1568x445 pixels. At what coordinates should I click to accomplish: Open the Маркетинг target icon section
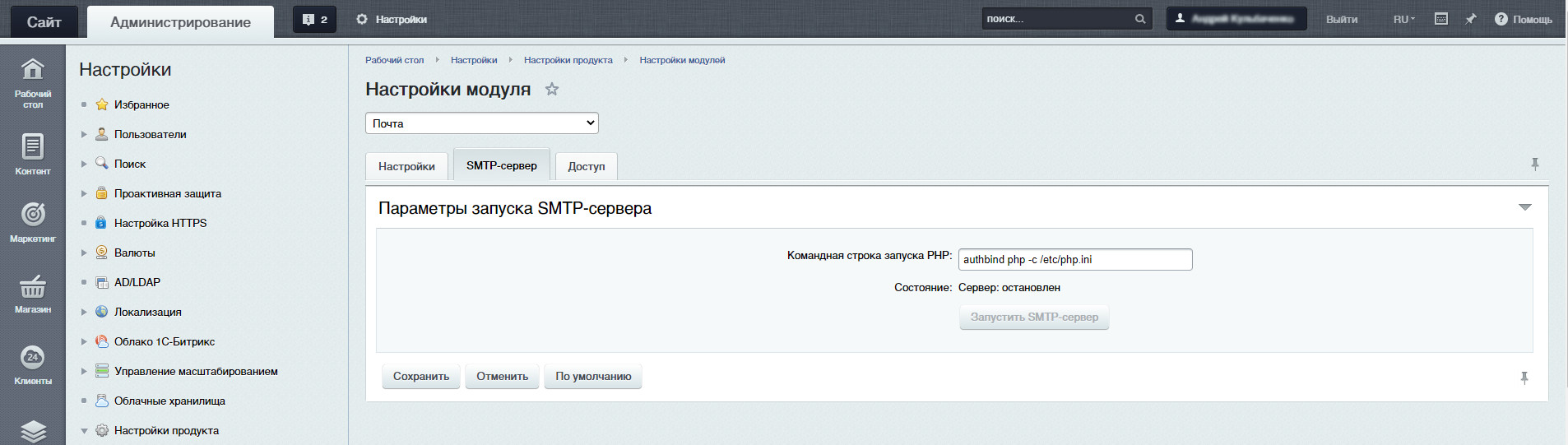(33, 222)
